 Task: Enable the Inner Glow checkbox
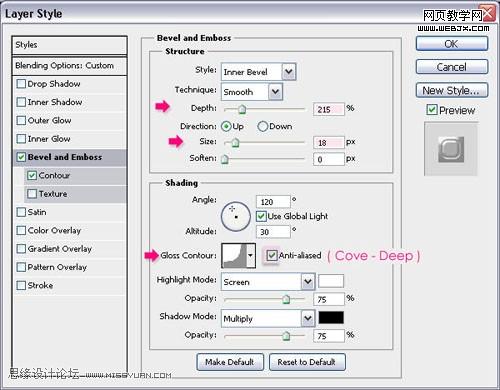21,139
